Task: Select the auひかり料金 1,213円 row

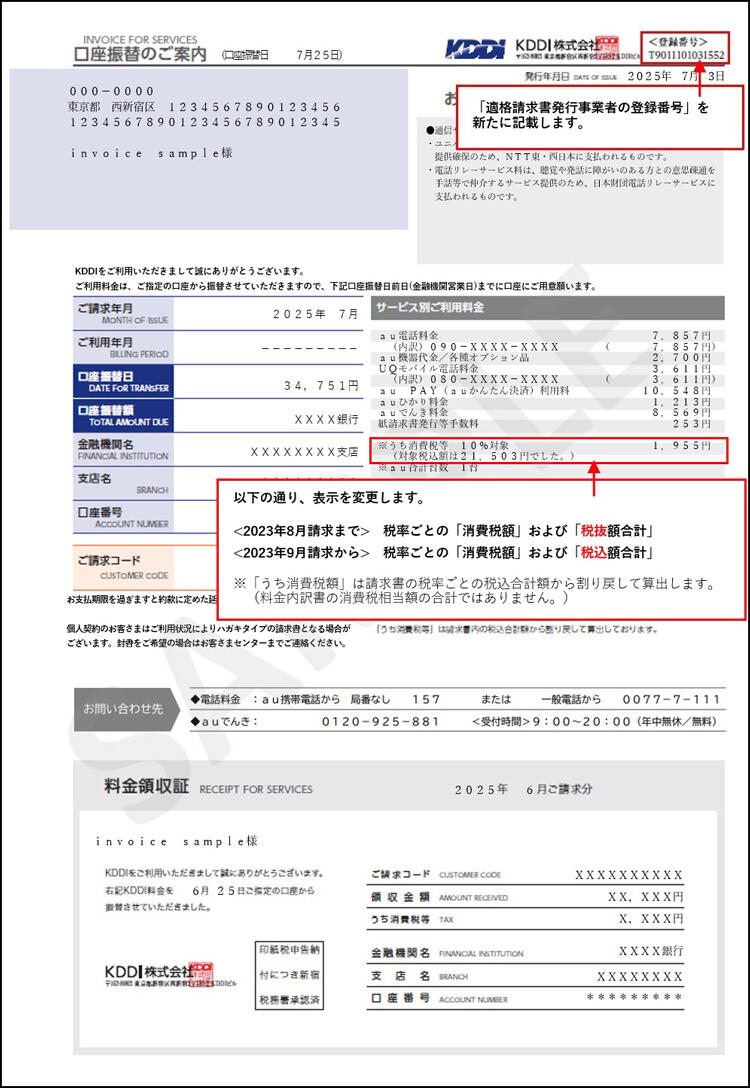Action: coord(546,402)
